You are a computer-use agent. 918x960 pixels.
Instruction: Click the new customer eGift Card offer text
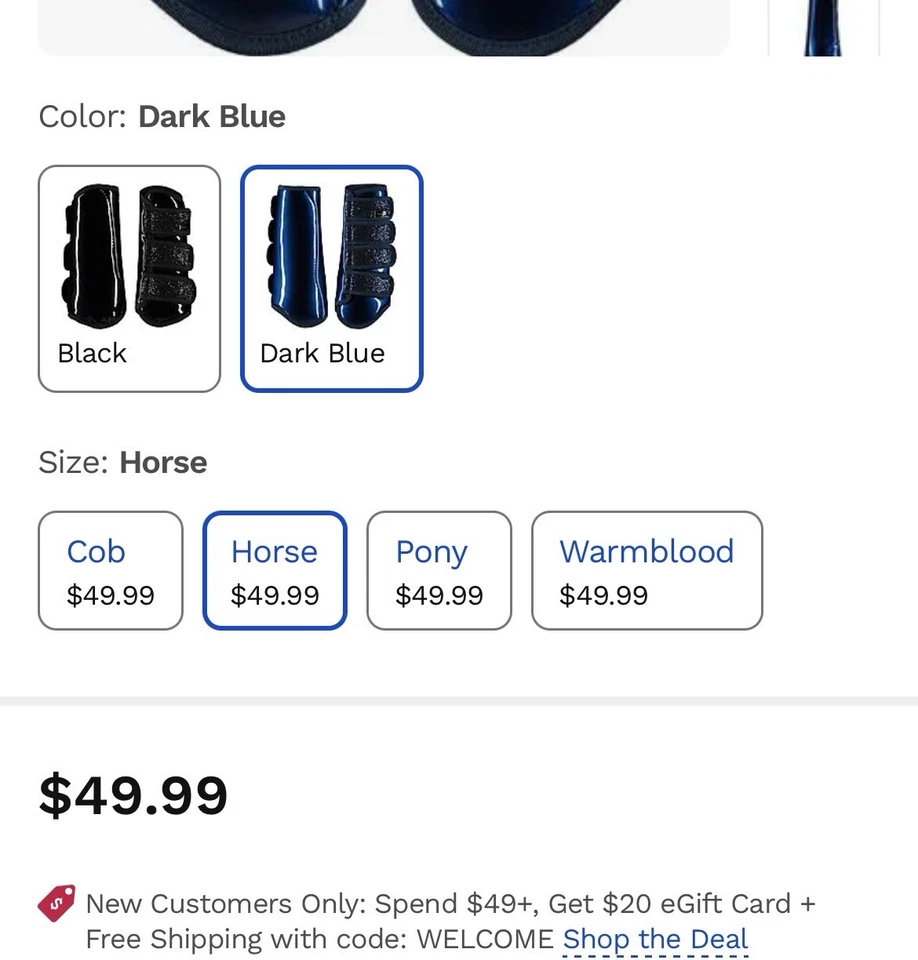449,903
